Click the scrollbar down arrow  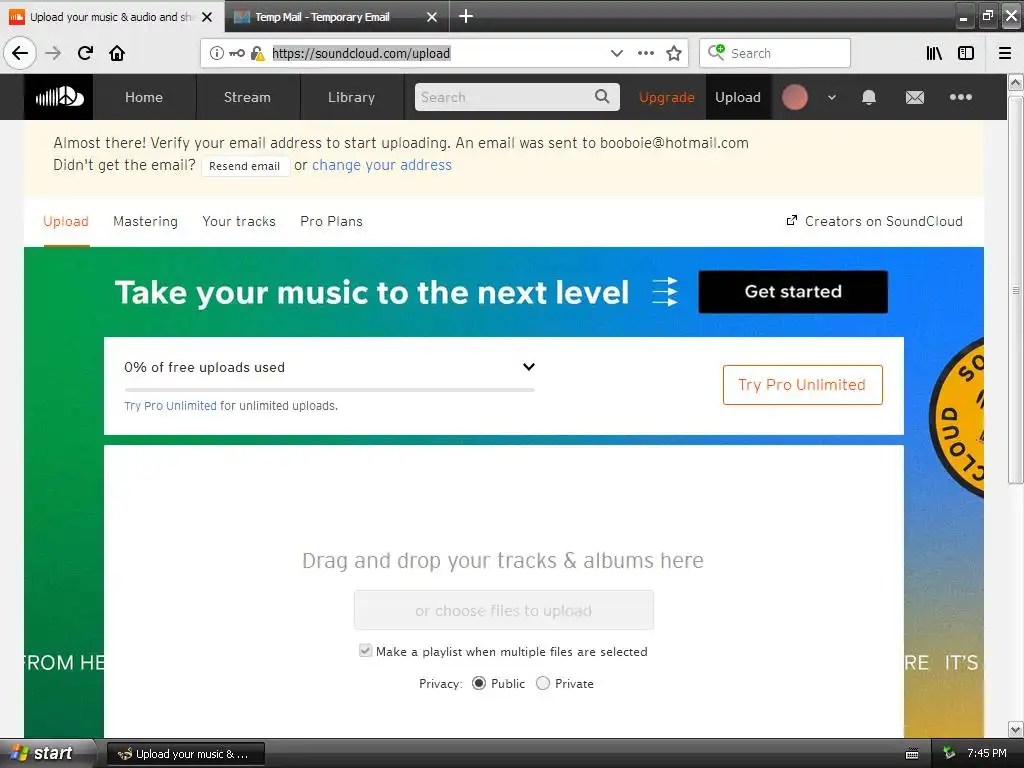(1015, 729)
